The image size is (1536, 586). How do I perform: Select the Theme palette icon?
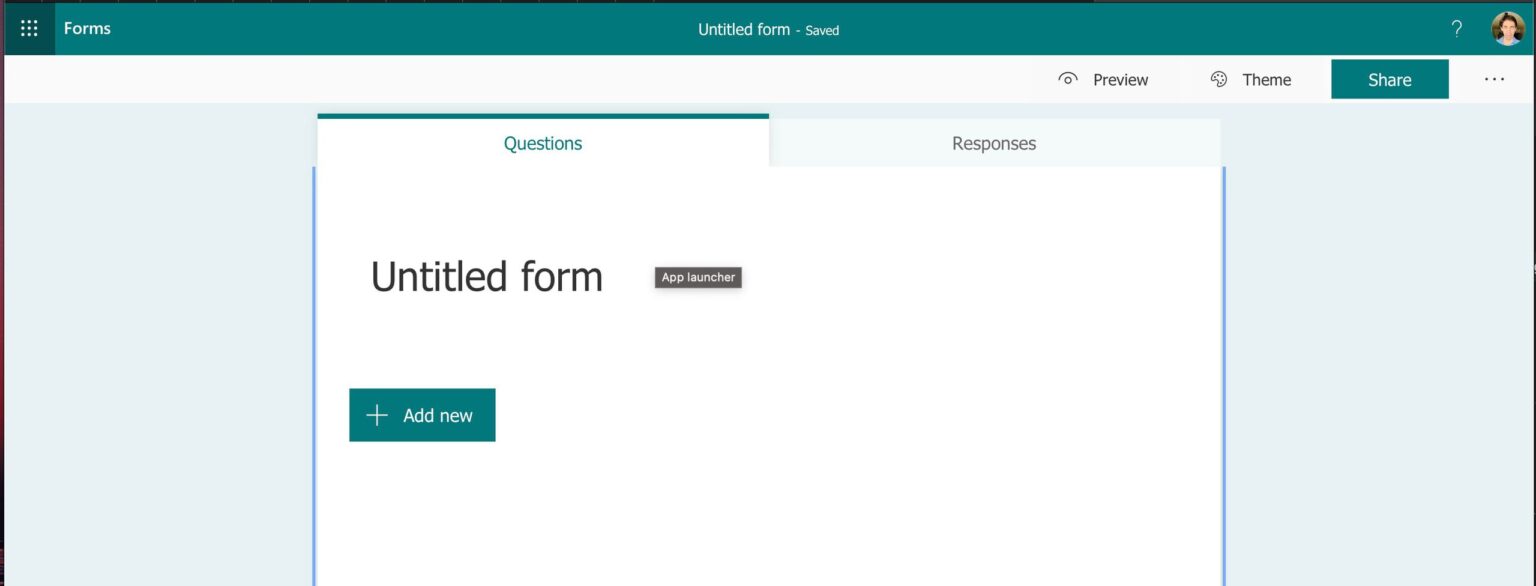pos(1218,78)
